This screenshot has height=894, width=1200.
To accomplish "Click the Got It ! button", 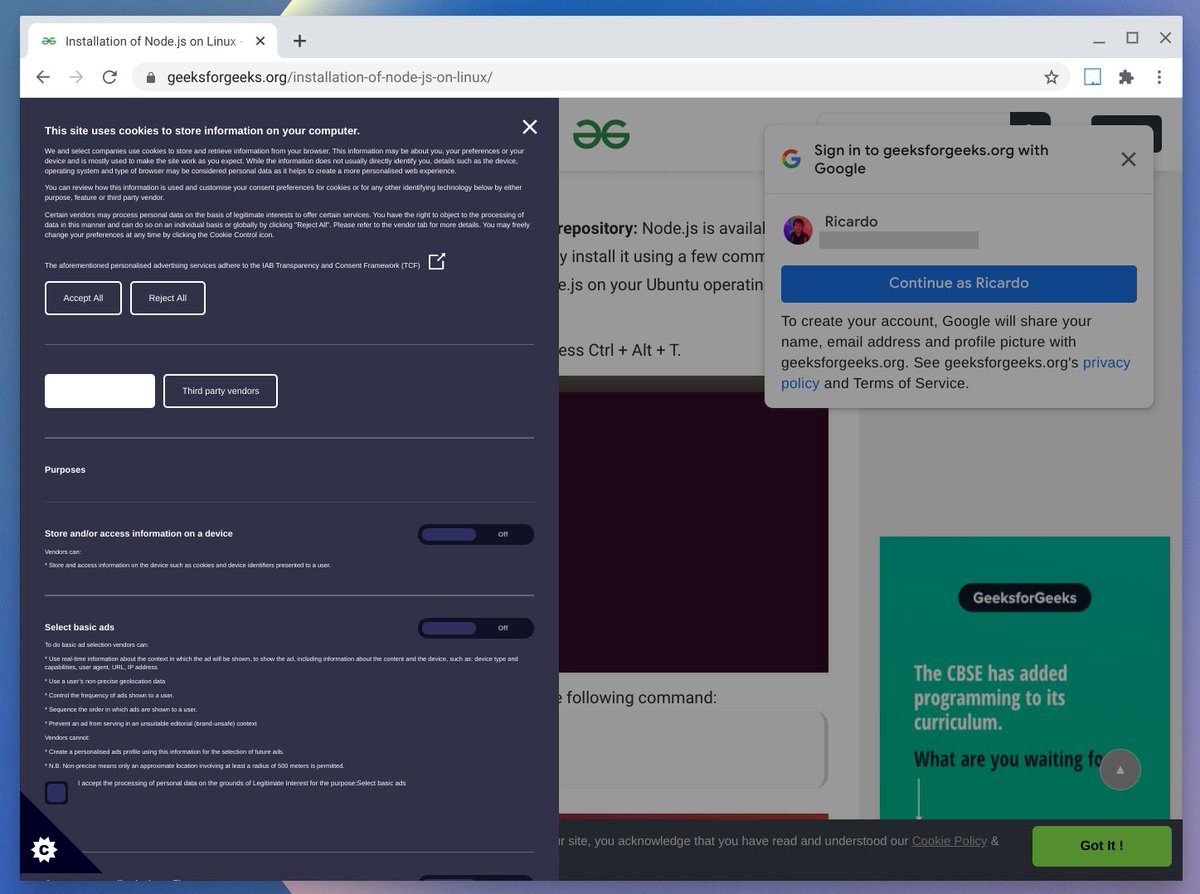I will [1102, 846].
